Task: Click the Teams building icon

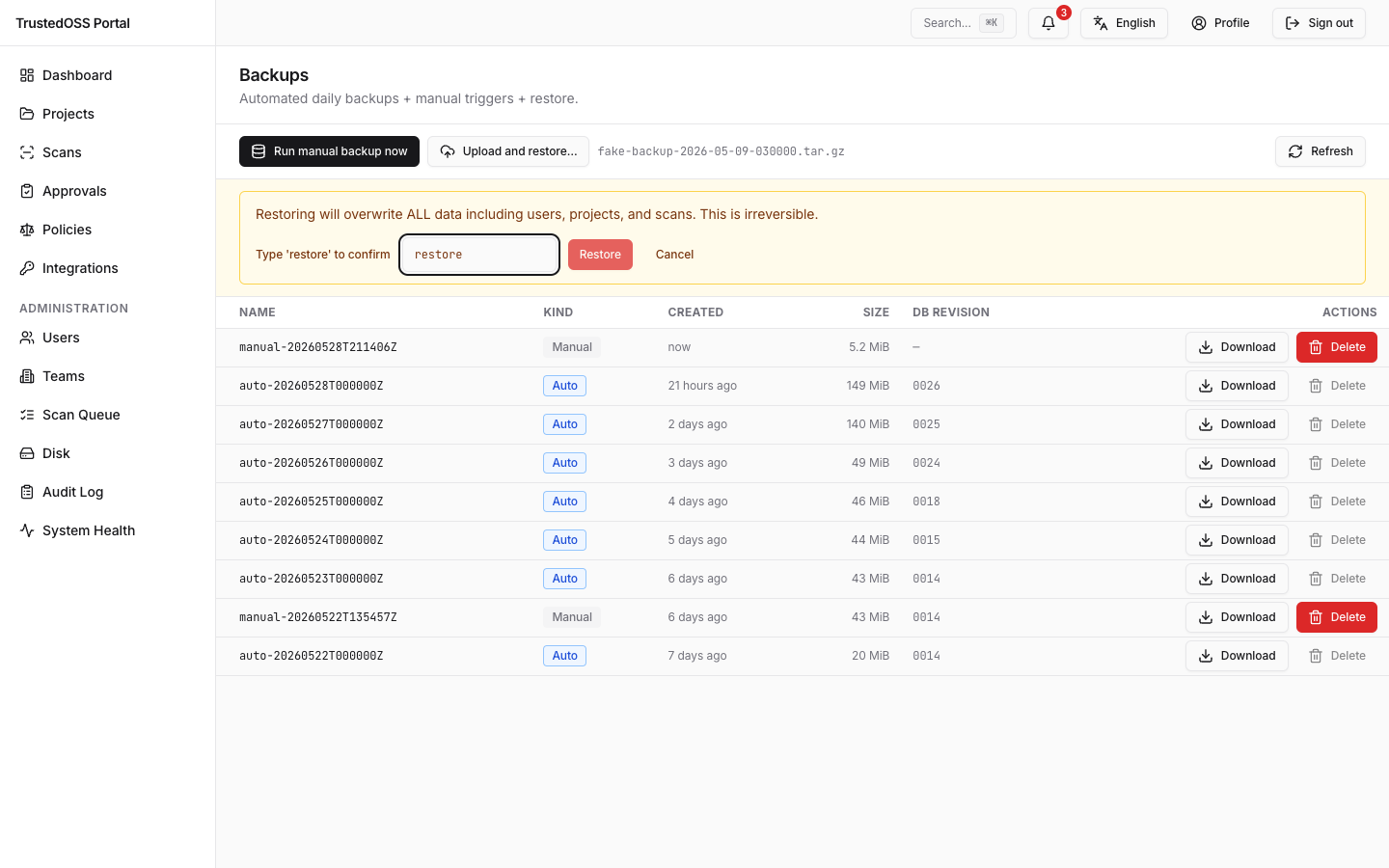Action: 27,376
